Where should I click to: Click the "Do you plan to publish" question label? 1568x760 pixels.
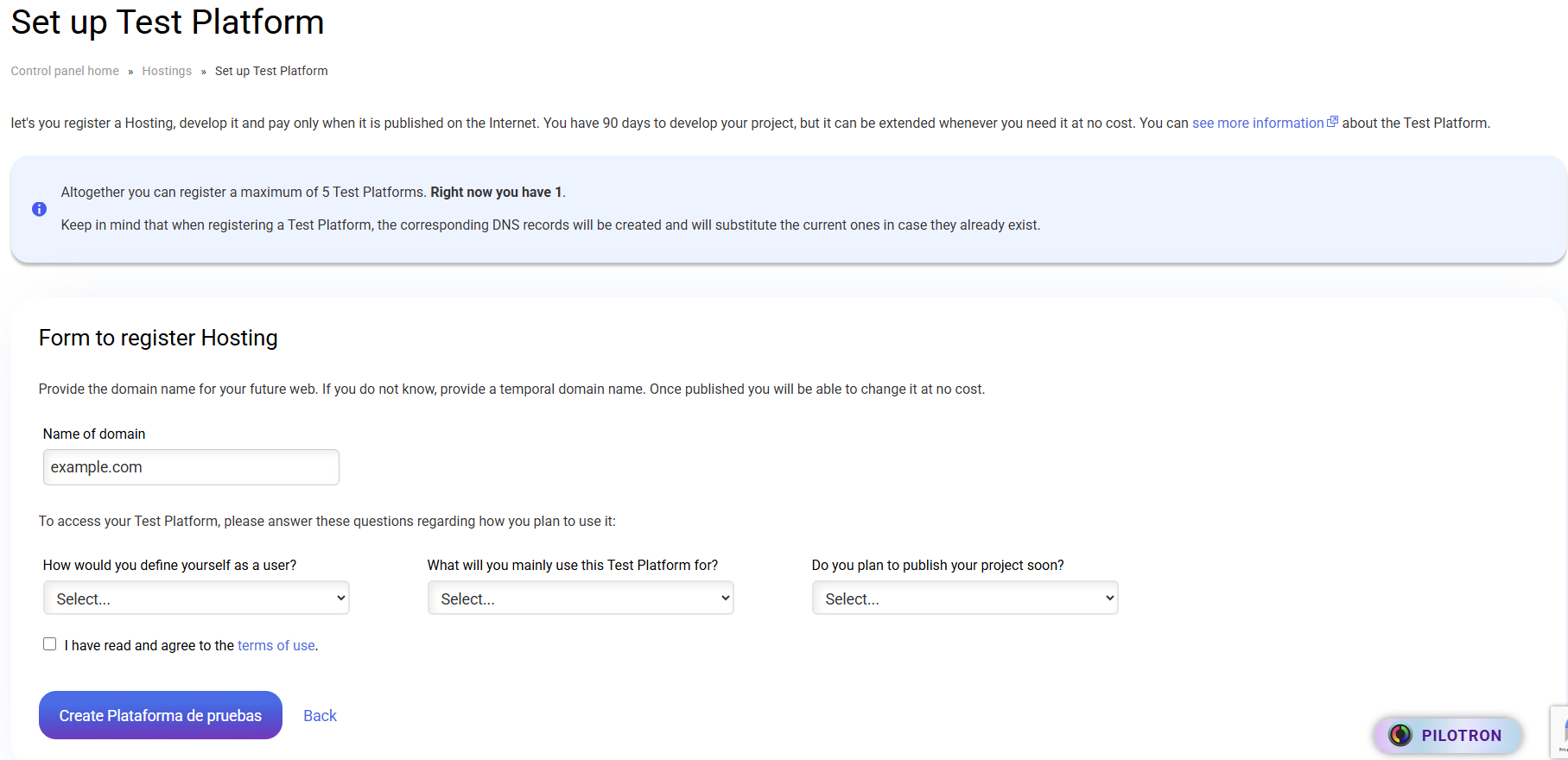(937, 565)
